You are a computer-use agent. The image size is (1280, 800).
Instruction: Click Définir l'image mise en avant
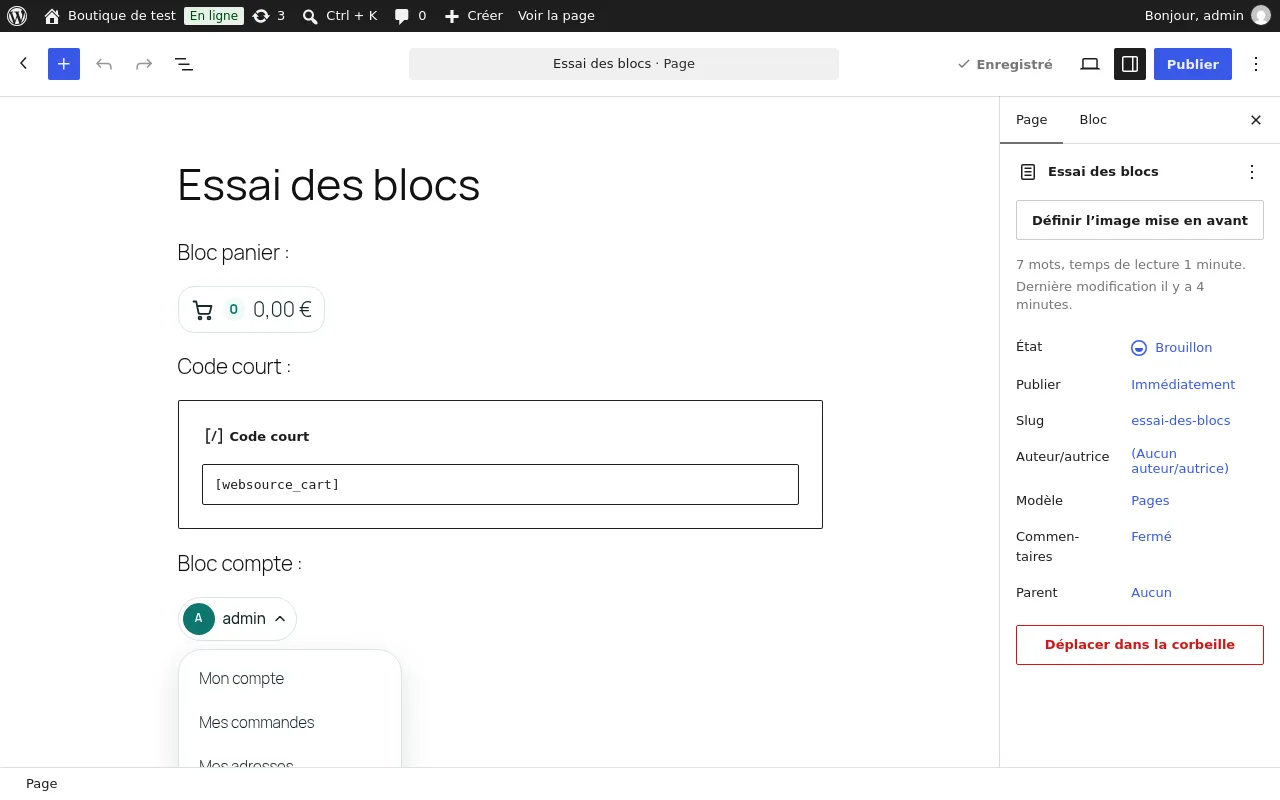1140,220
